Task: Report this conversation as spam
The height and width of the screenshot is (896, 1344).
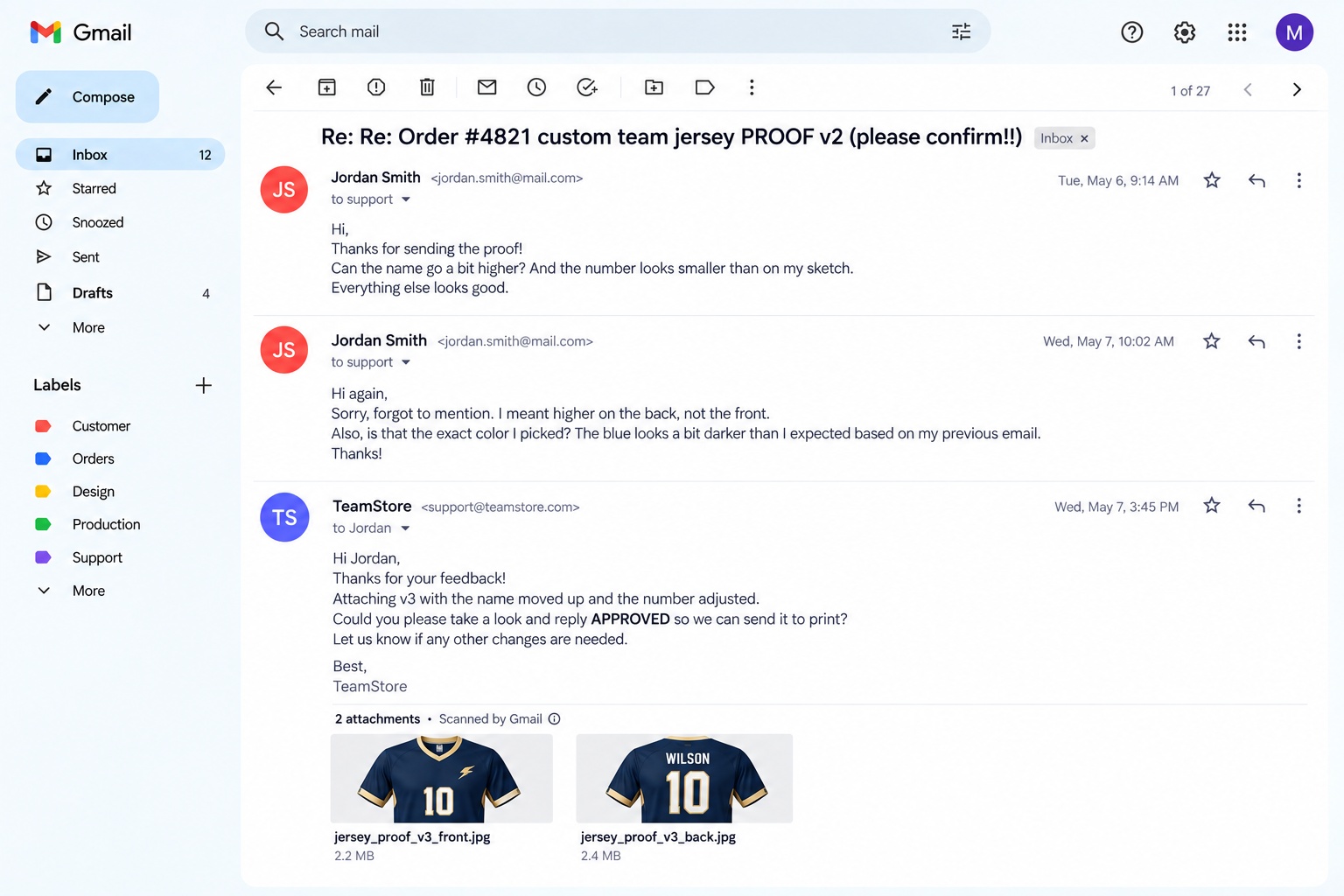Action: 376,87
